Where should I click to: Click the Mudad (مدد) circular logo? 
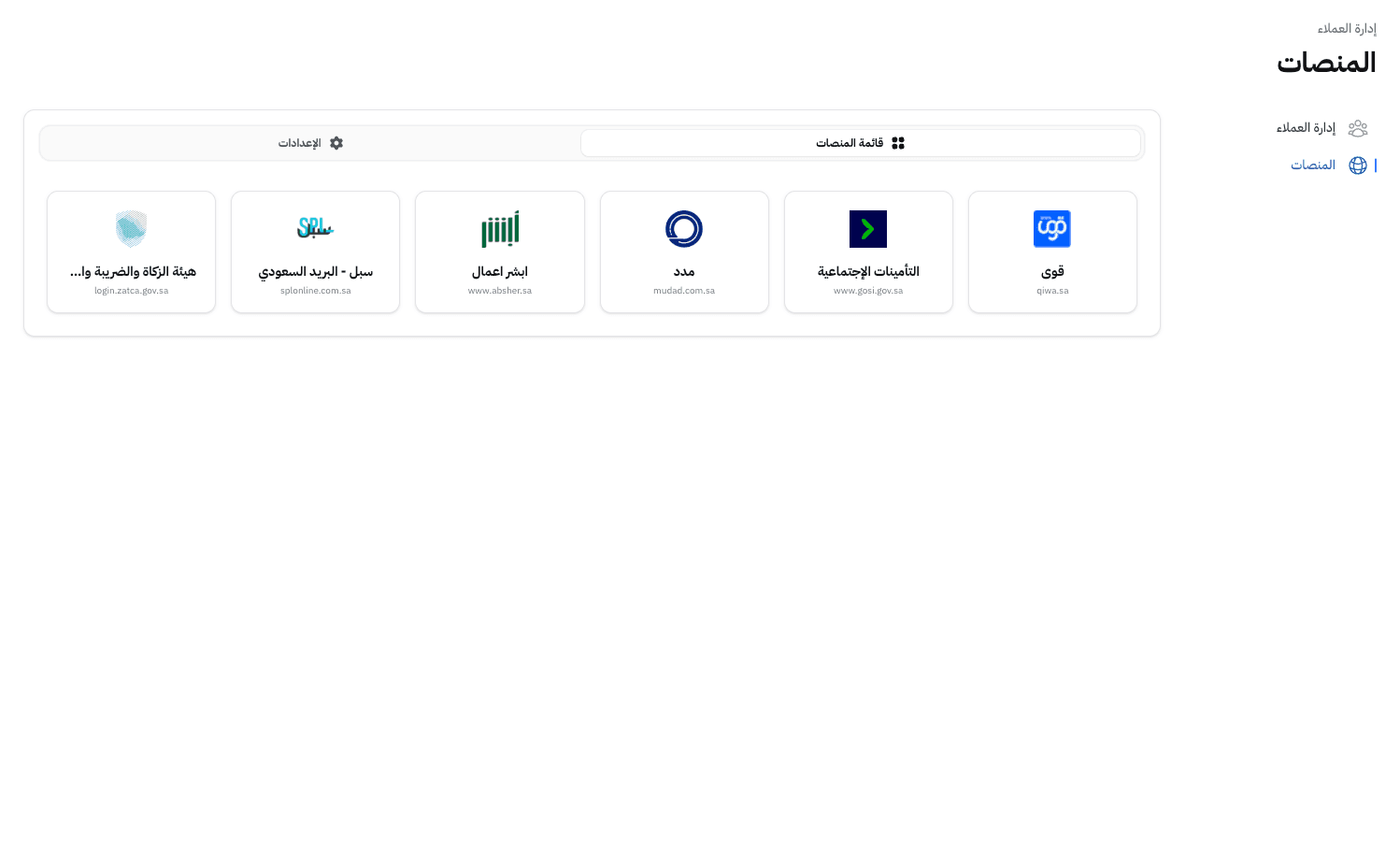click(x=684, y=229)
